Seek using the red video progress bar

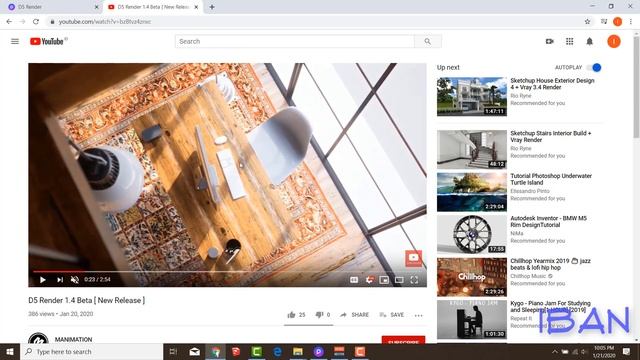pyautogui.click(x=227, y=271)
